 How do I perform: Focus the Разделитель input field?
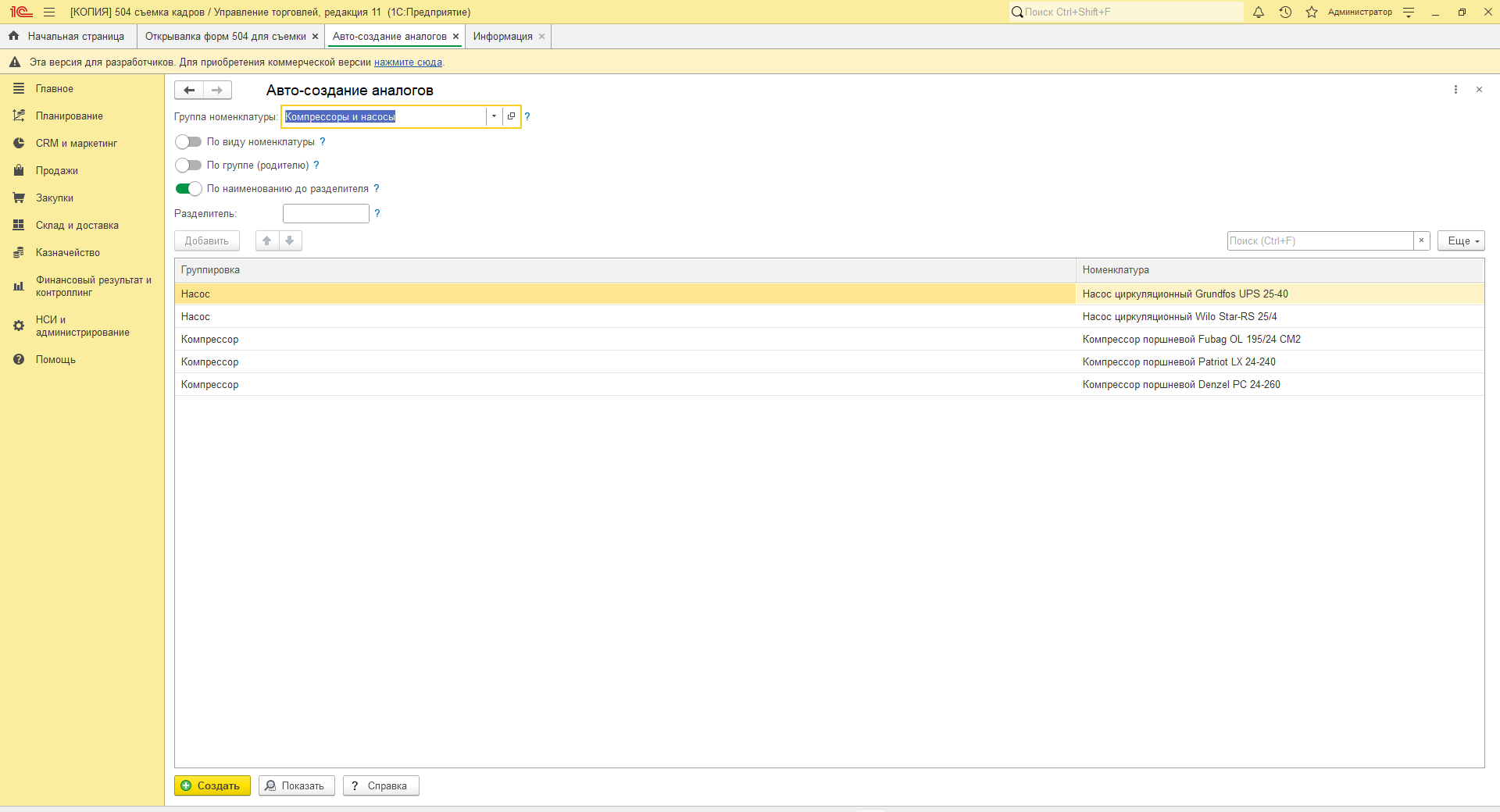coord(326,213)
